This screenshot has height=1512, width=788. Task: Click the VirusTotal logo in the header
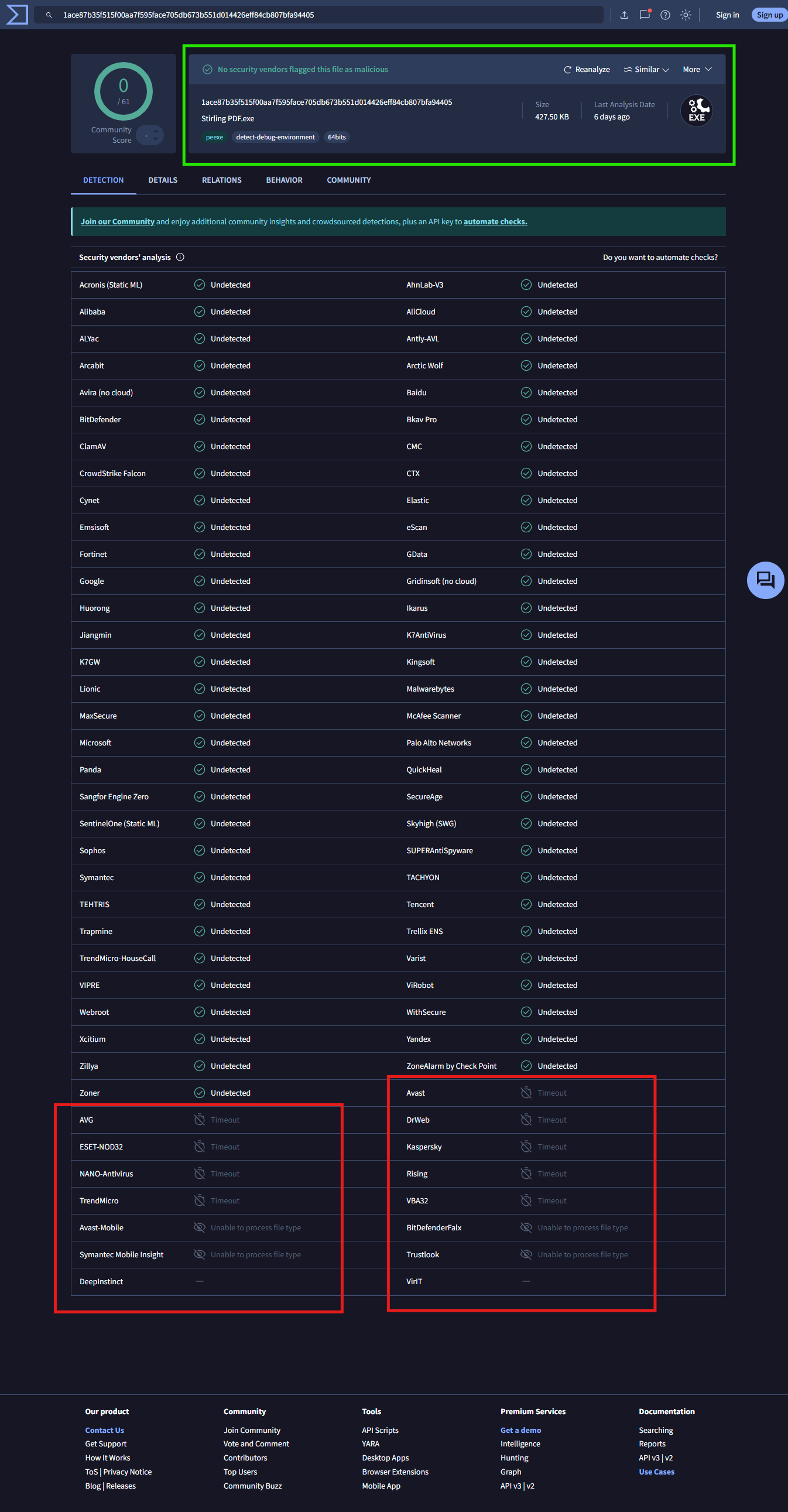[x=16, y=15]
